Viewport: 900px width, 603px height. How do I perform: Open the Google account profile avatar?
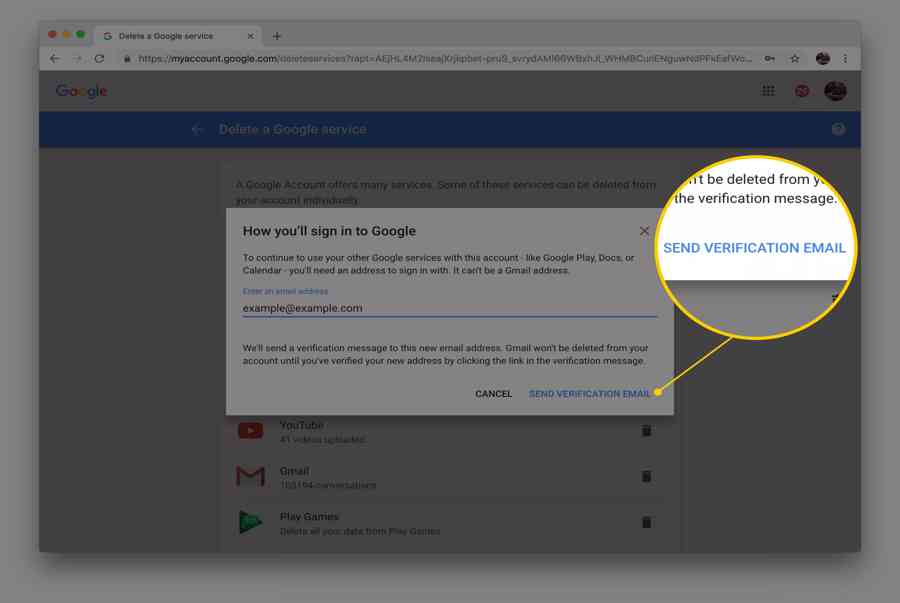[x=835, y=91]
